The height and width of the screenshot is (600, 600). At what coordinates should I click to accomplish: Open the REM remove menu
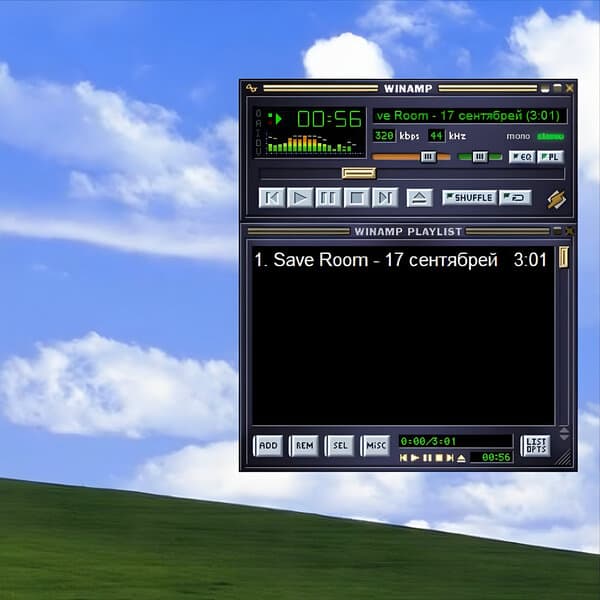point(304,446)
